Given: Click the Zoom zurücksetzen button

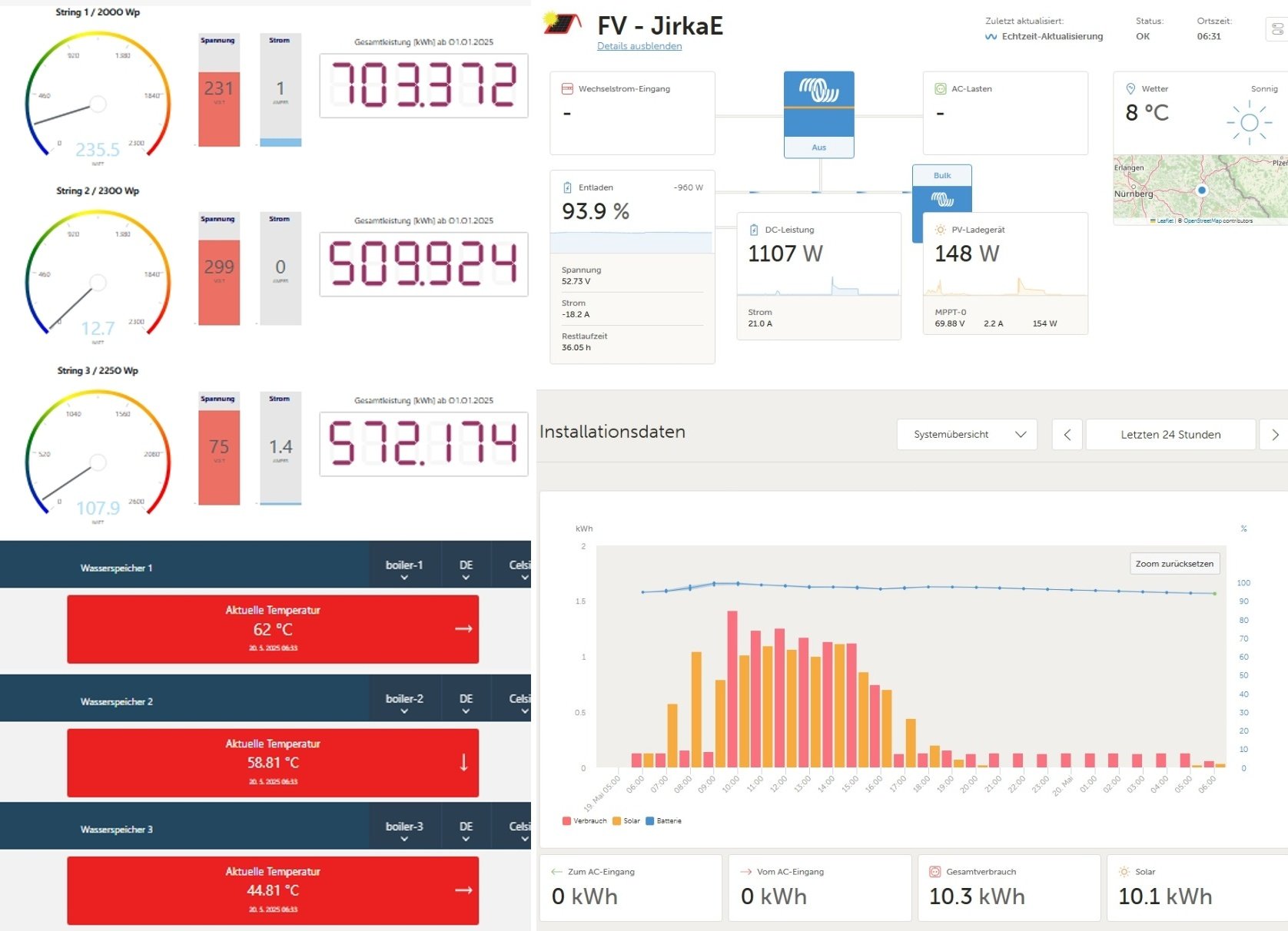Looking at the screenshot, I should [1174, 564].
